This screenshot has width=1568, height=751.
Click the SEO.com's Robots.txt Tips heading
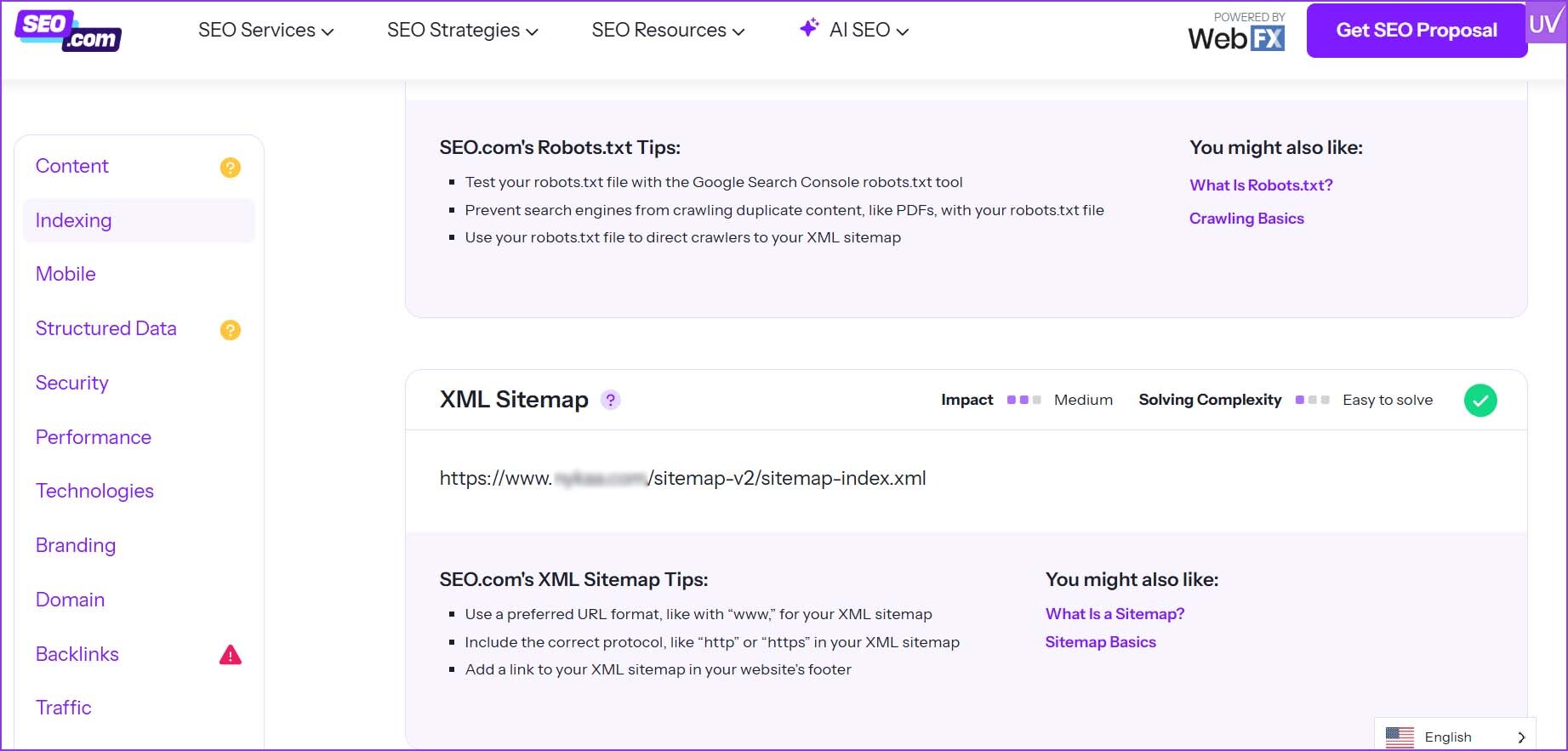point(560,148)
